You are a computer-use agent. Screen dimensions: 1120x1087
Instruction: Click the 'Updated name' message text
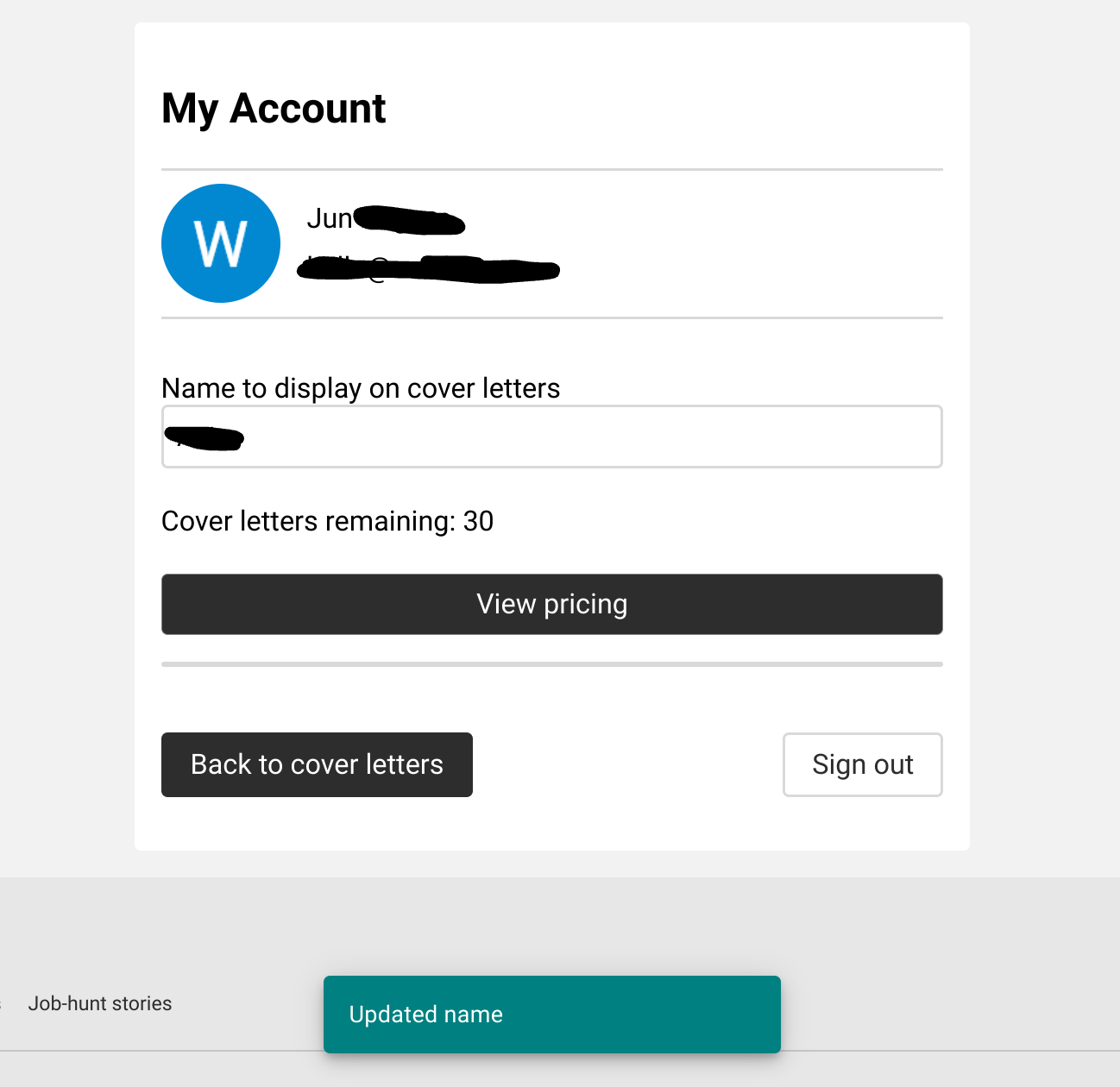point(425,1015)
